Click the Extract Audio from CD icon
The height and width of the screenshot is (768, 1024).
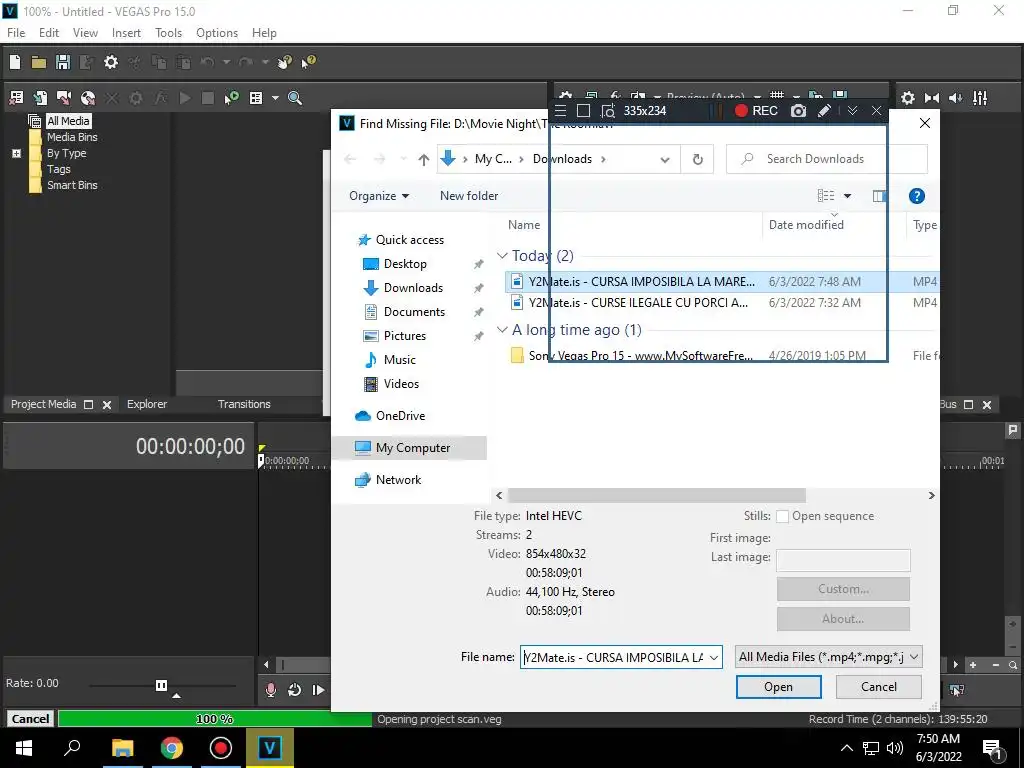pos(88,98)
